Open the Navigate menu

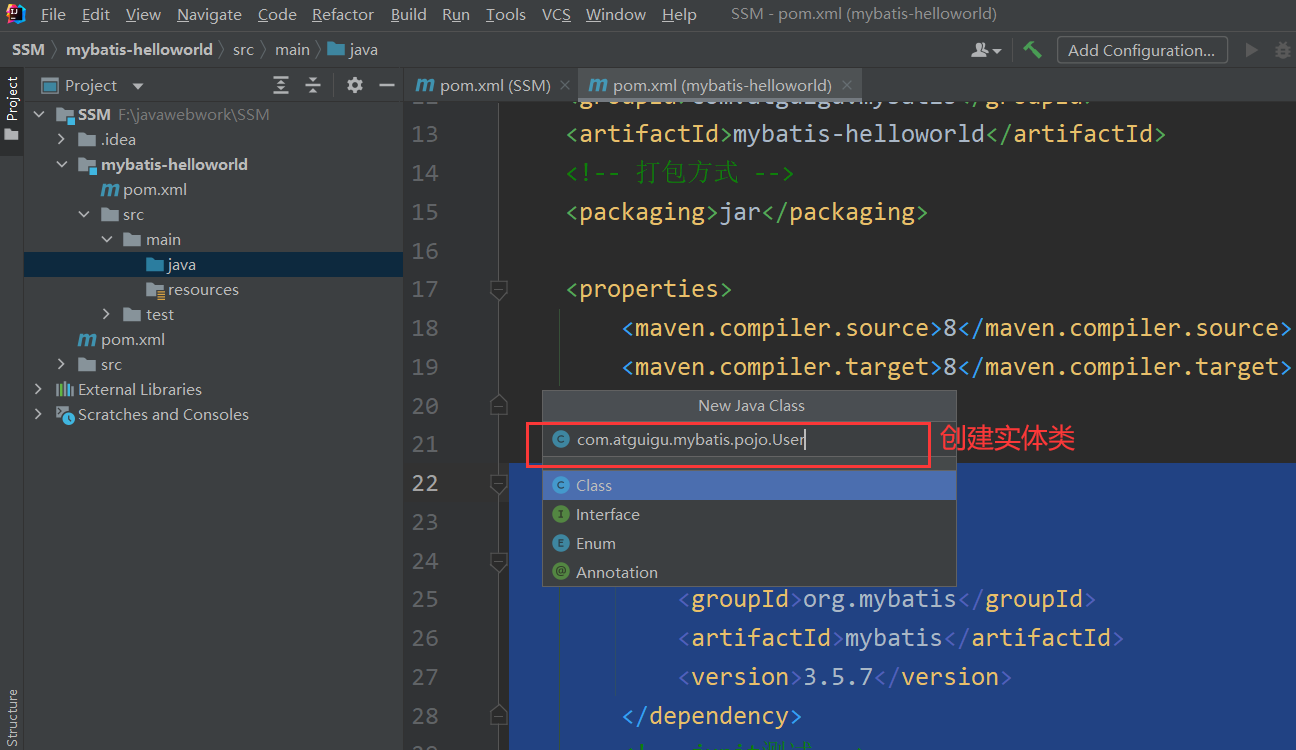tap(209, 14)
